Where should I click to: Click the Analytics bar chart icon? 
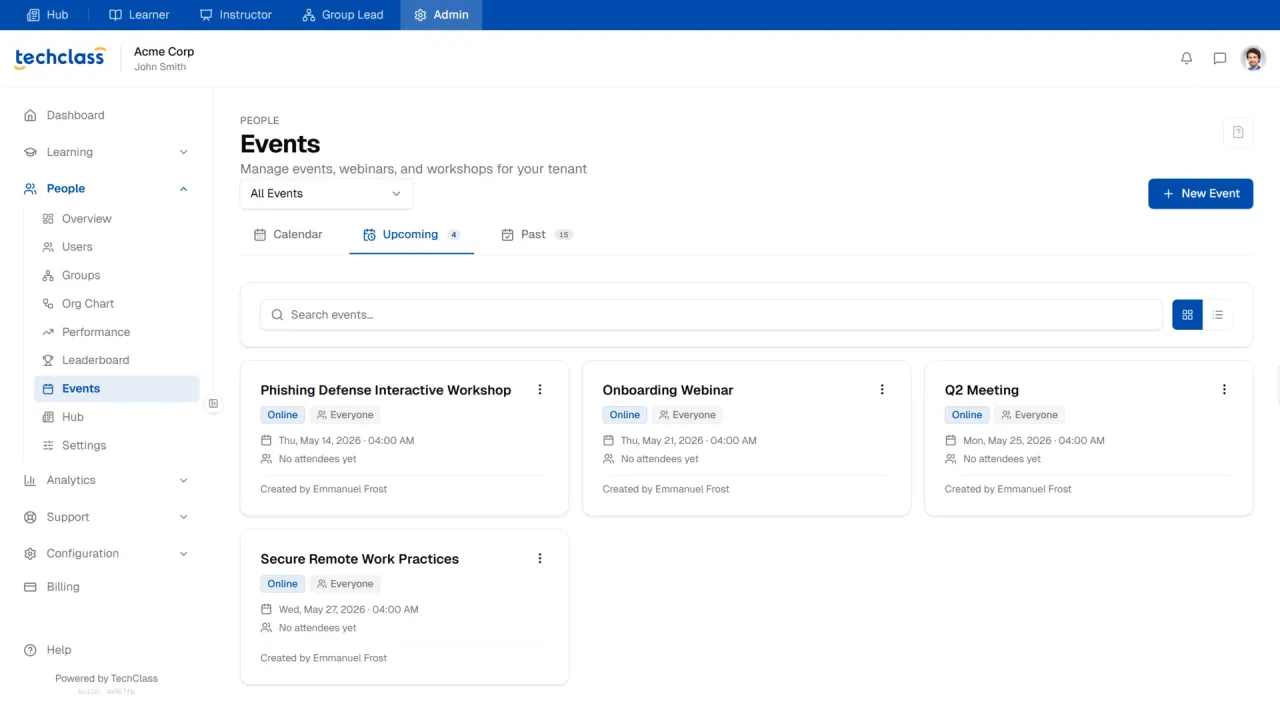(30, 480)
